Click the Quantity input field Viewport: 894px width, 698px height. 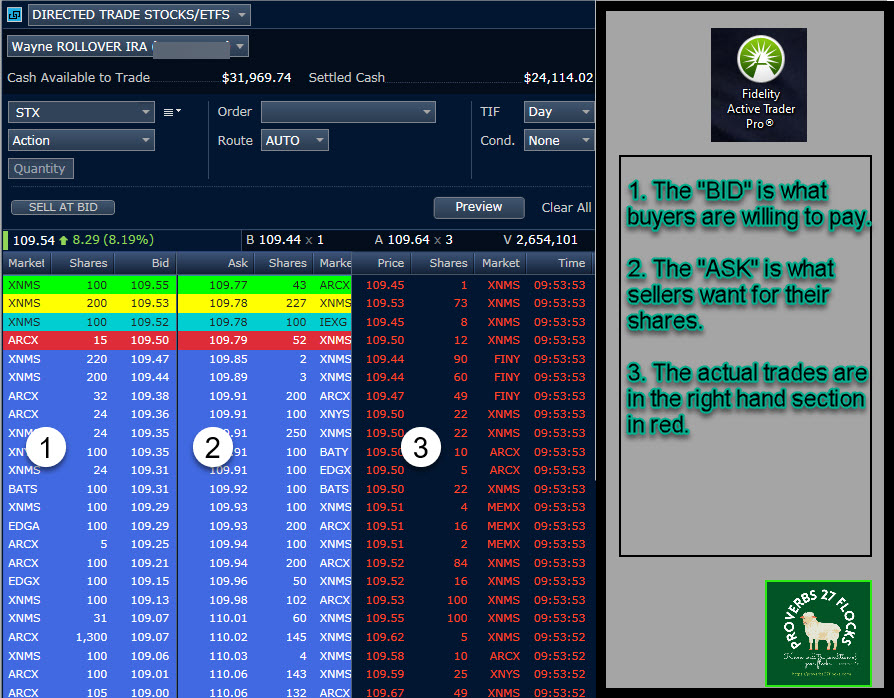pos(41,169)
